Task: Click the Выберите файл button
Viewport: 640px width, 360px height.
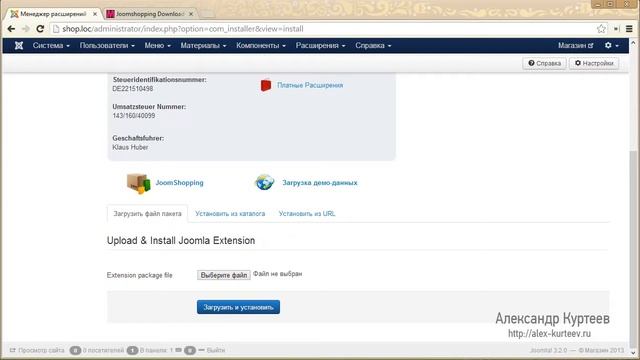Action: tap(224, 275)
